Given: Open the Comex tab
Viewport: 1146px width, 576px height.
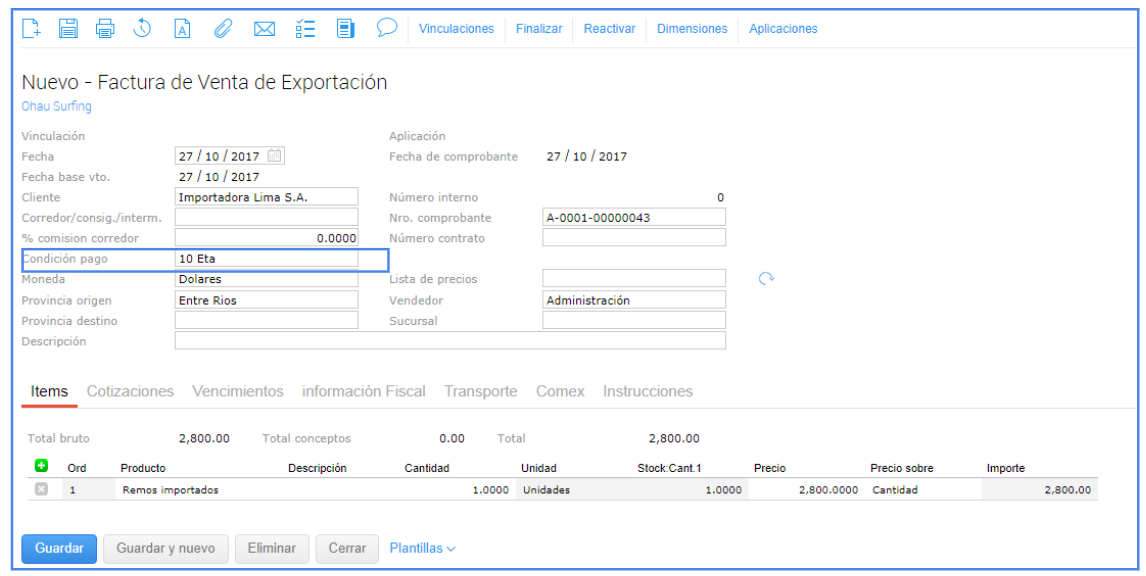Looking at the screenshot, I should pyautogui.click(x=560, y=392).
